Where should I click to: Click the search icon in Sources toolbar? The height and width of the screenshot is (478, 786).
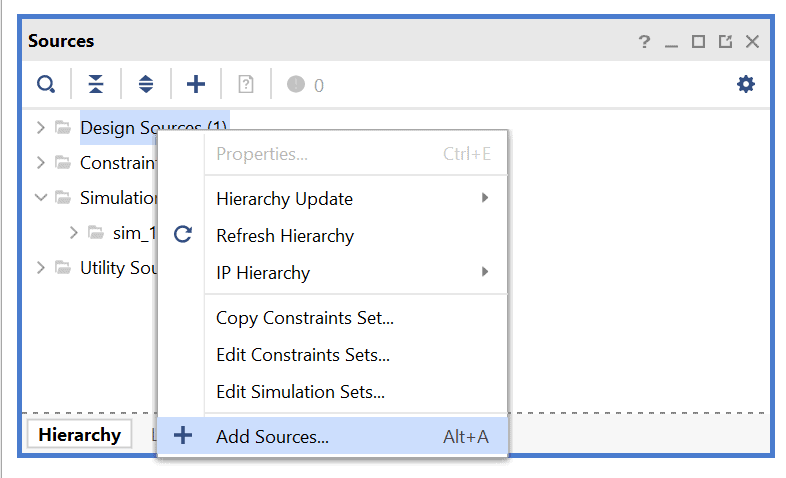(46, 85)
